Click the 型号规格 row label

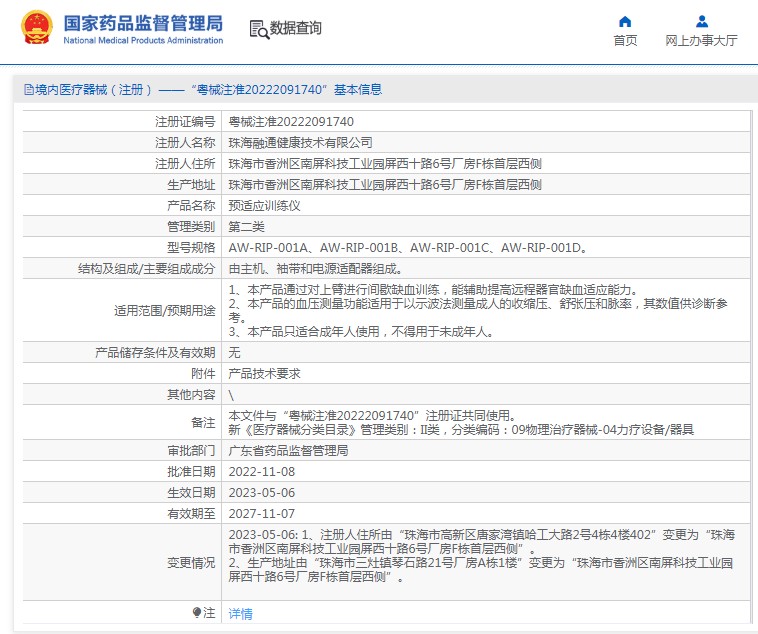tap(191, 248)
